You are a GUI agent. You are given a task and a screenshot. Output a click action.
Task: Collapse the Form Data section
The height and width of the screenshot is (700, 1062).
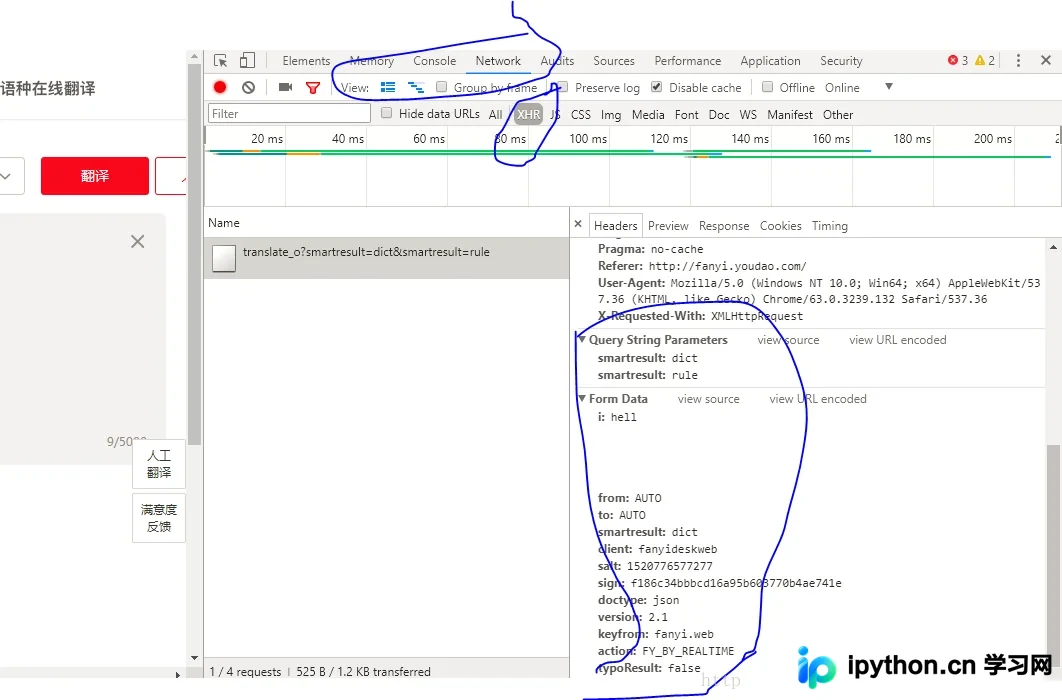coord(582,398)
